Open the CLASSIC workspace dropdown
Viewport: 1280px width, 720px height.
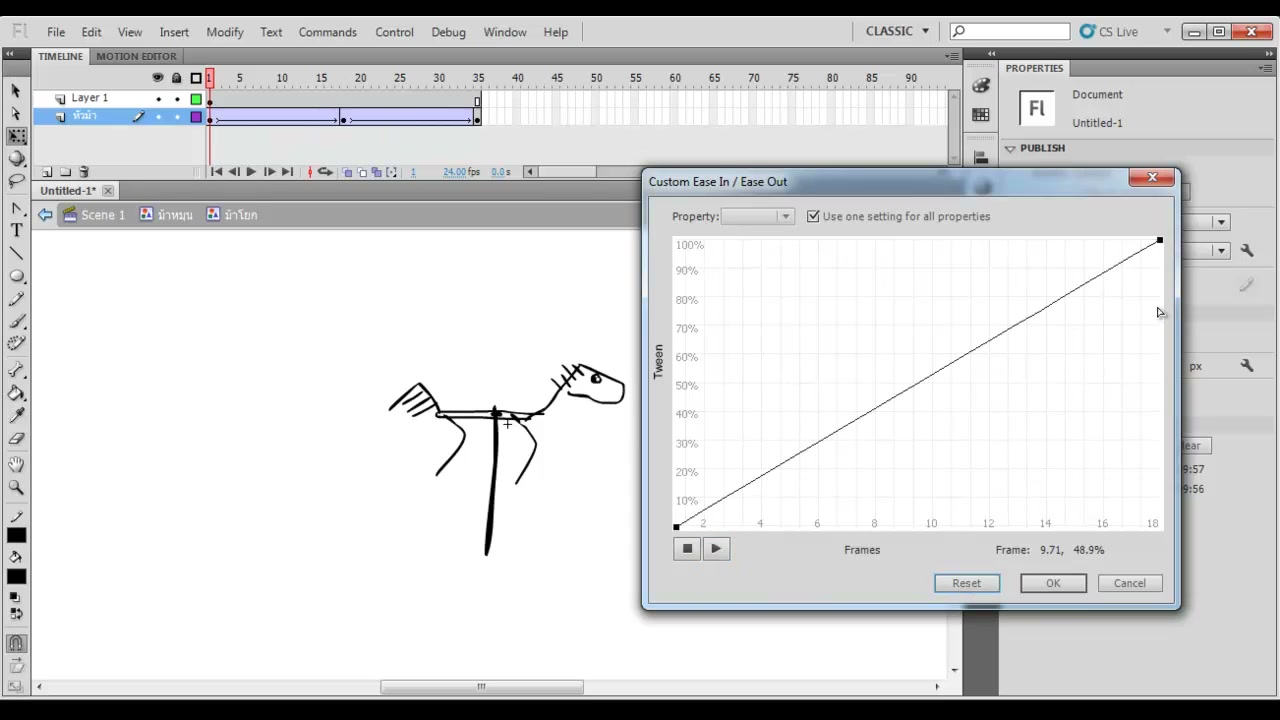(897, 31)
